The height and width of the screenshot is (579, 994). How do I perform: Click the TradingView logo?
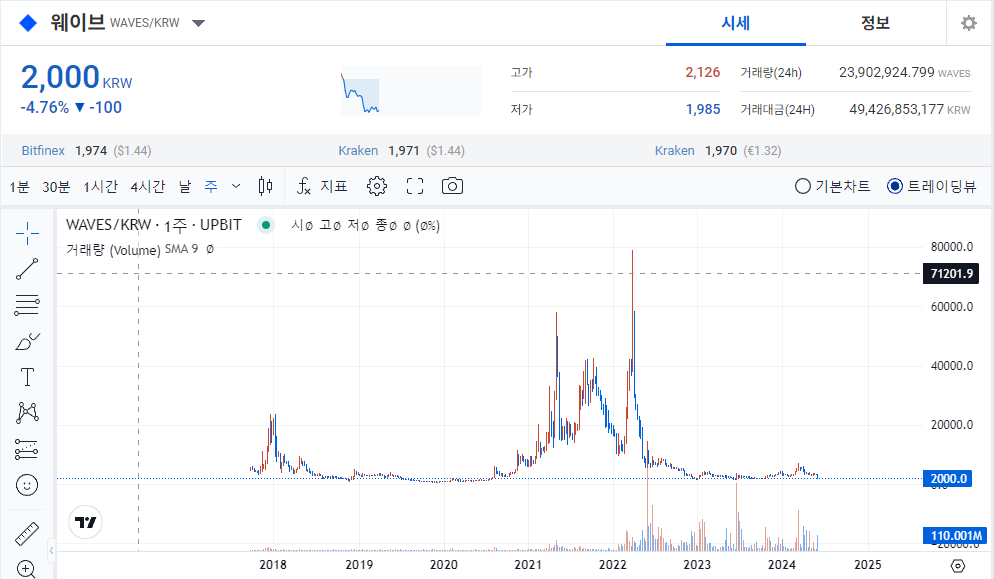[x=86, y=522]
